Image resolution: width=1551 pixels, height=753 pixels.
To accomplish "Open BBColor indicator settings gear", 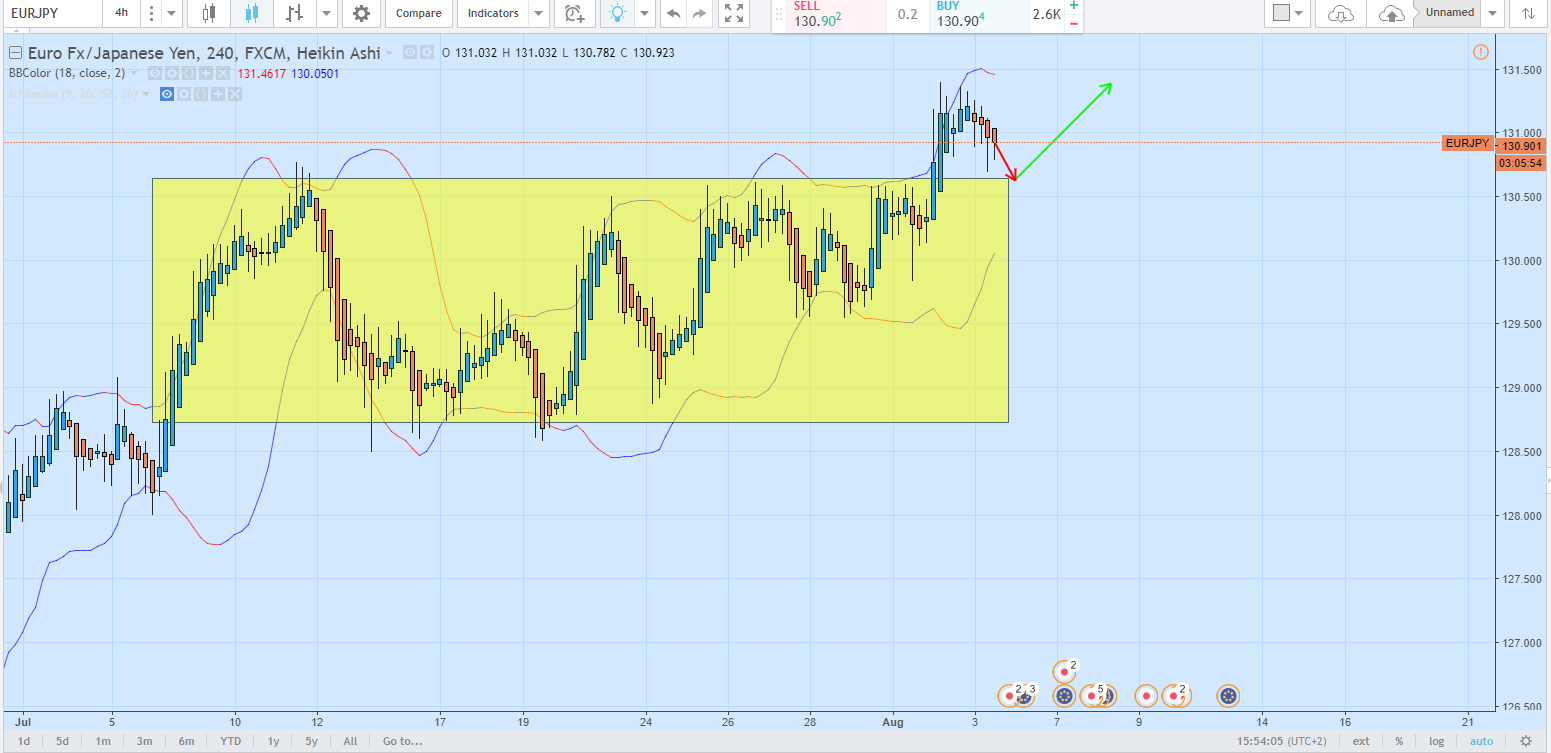I will pyautogui.click(x=170, y=73).
